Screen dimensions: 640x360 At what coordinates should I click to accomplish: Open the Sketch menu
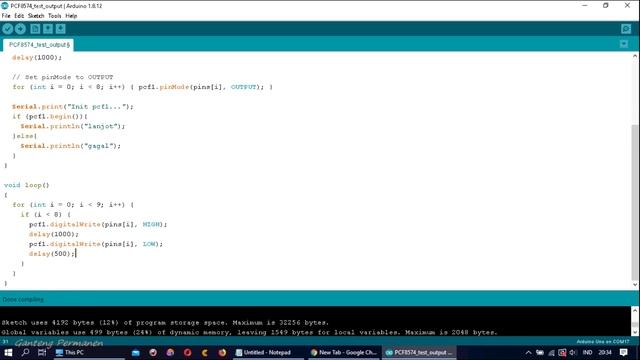pyautogui.click(x=36, y=16)
